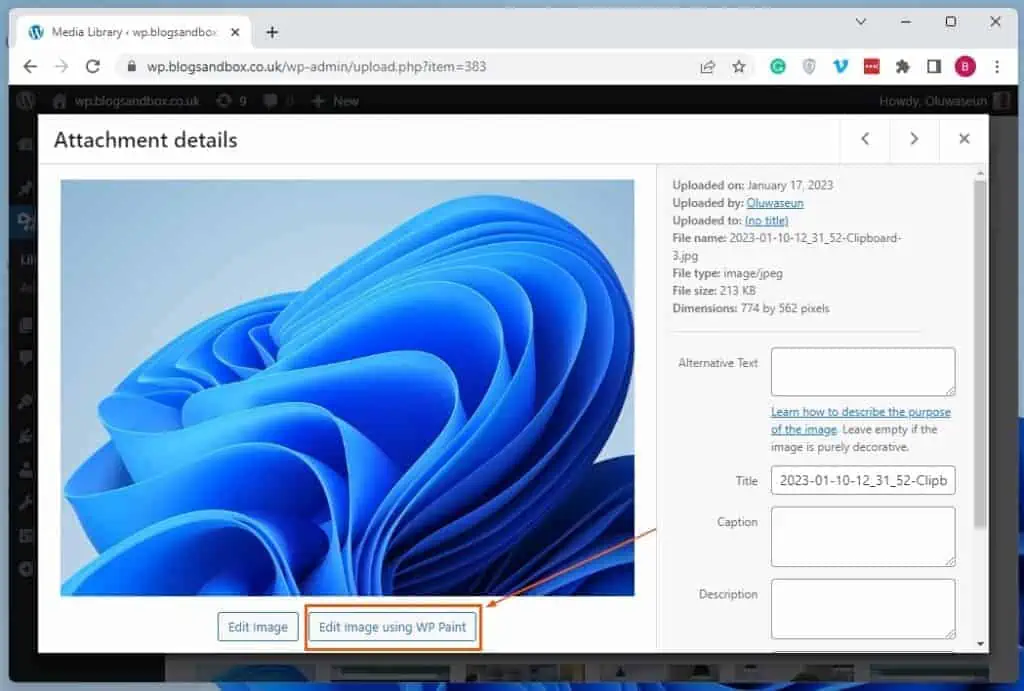Click the browser profile avatar B

(x=965, y=66)
